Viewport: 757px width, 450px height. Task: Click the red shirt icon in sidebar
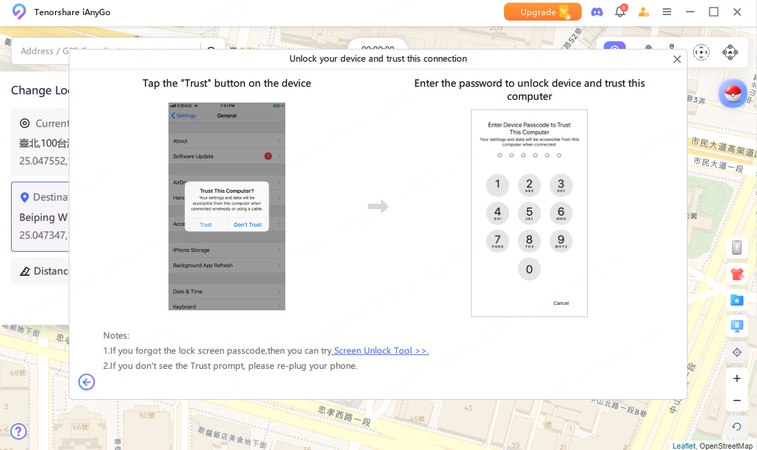(737, 274)
